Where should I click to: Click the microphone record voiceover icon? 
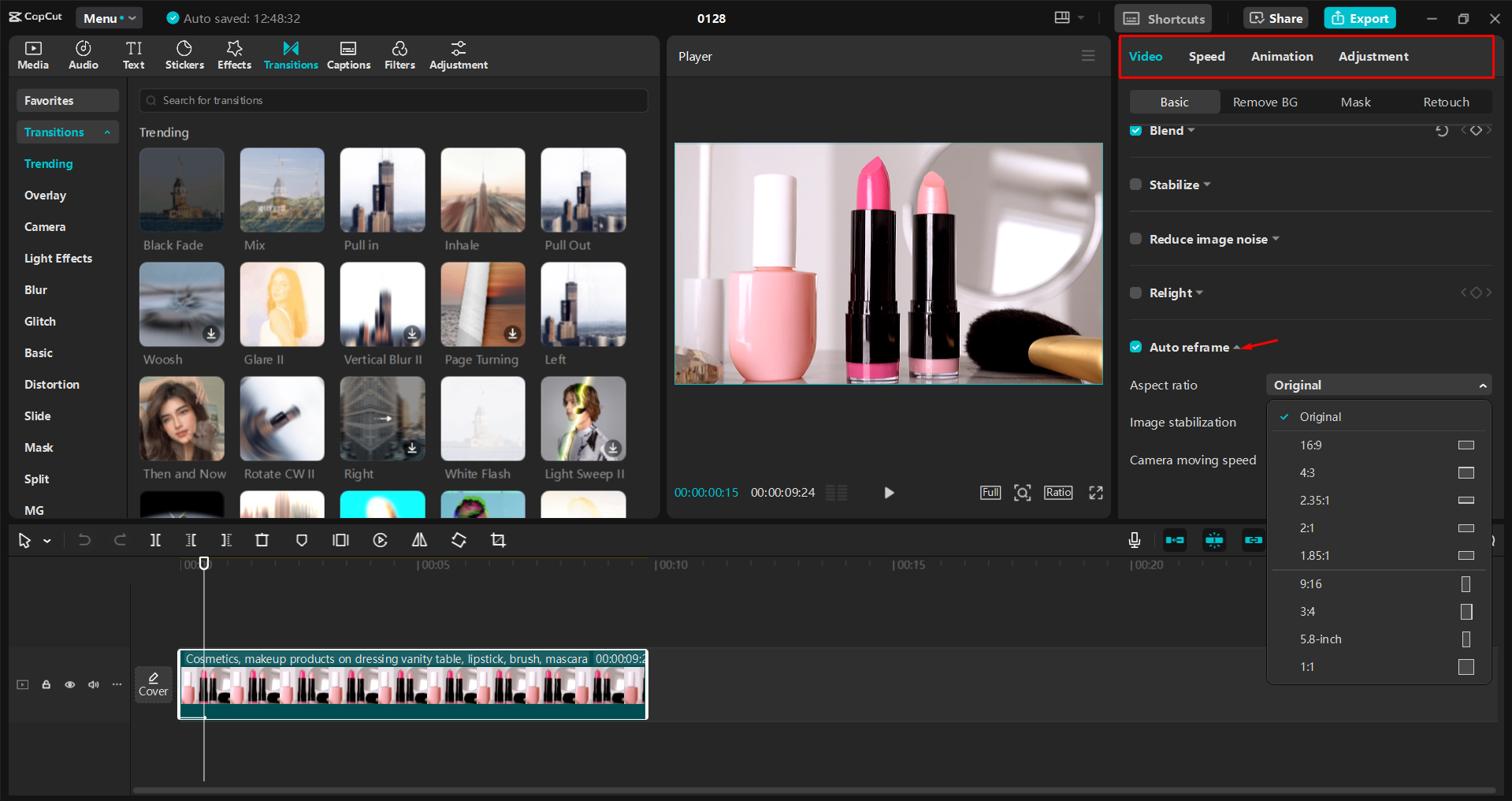point(1134,540)
